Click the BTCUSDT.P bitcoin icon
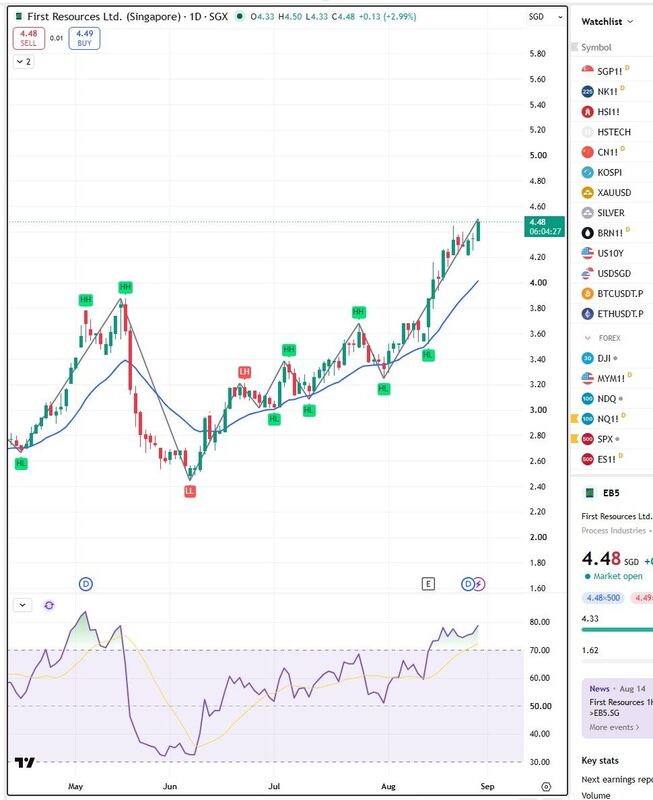Screen dimensions: 653x800 (x=588, y=294)
